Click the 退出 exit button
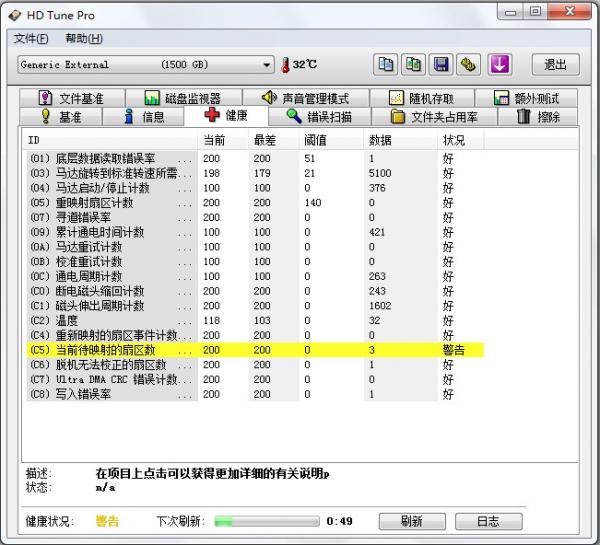 coord(556,64)
